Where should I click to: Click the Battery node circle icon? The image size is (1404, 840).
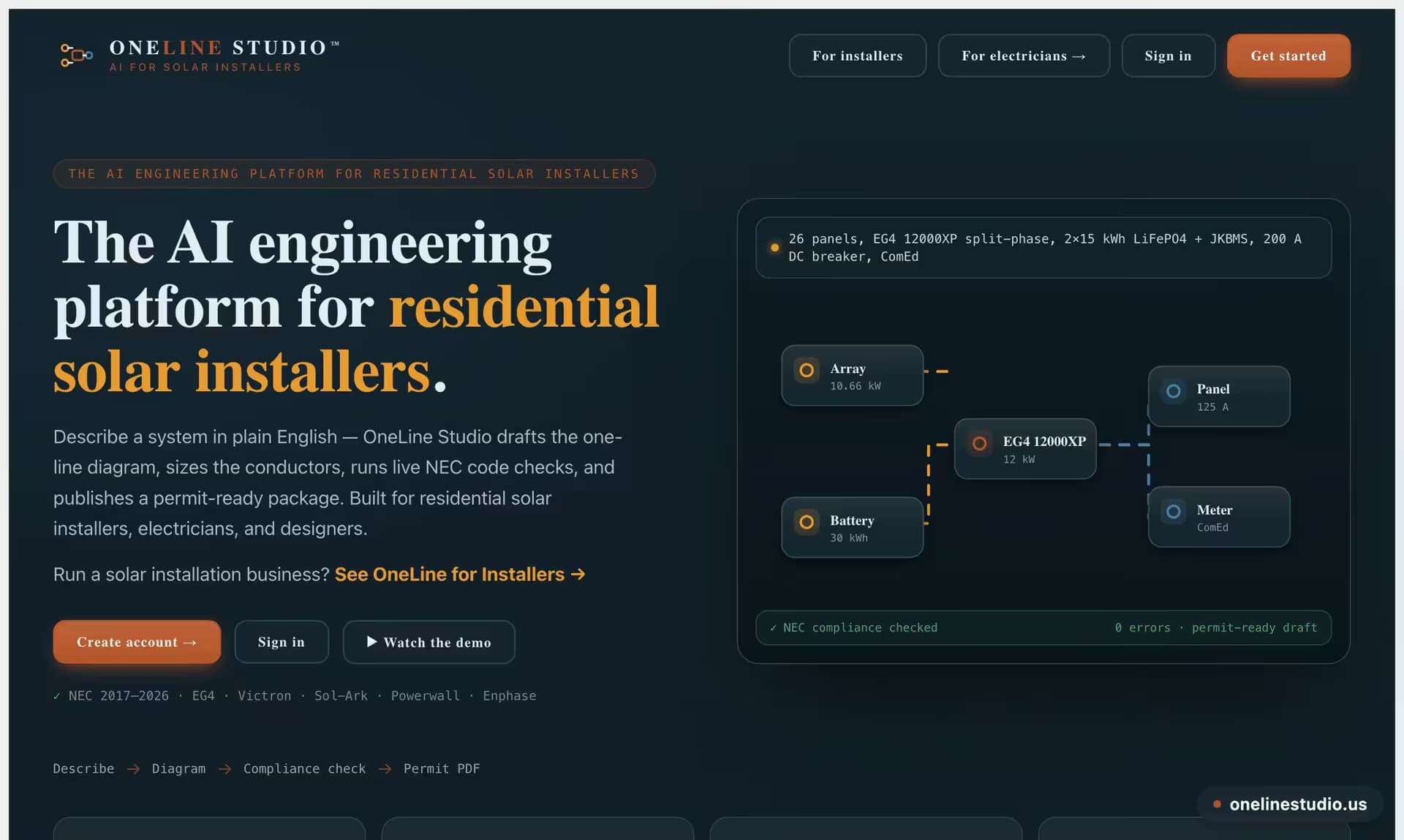[807, 522]
